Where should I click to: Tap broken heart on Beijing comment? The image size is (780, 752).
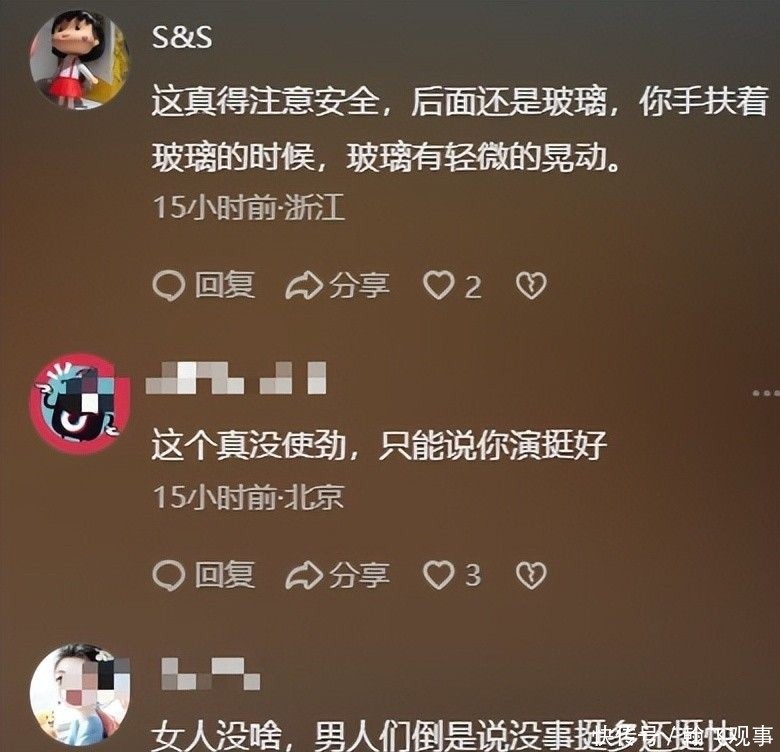click(531, 575)
